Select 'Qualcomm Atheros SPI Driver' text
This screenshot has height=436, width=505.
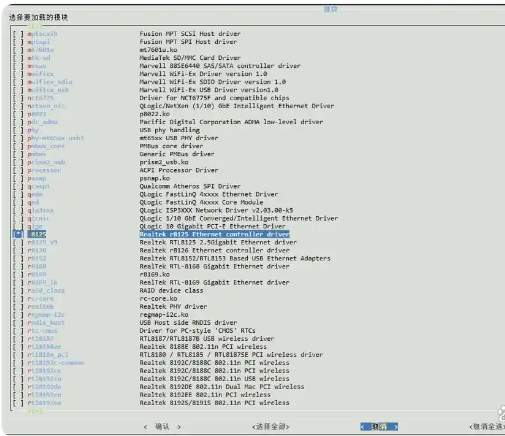tap(190, 186)
